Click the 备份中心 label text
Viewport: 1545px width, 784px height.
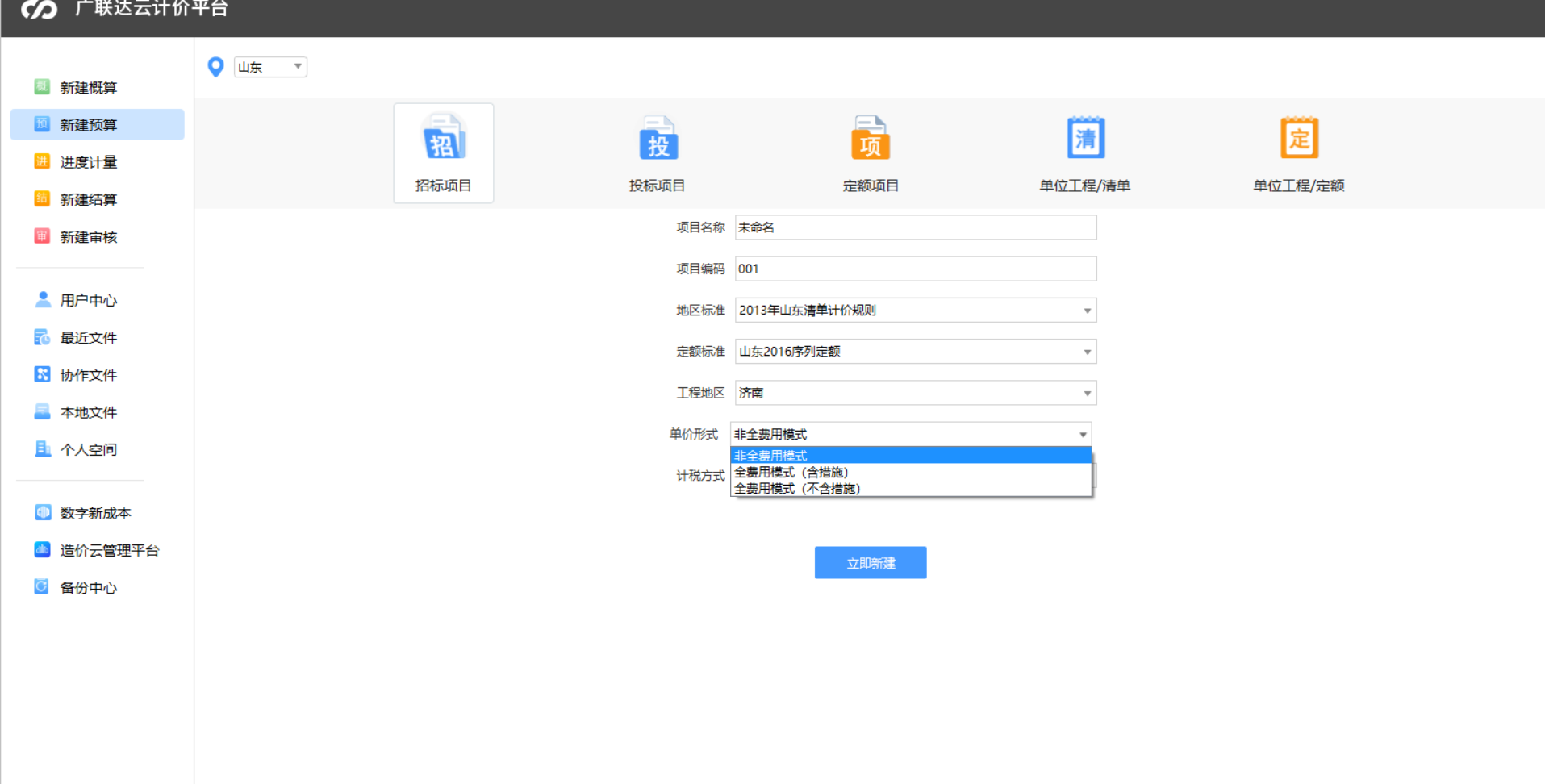coord(89,587)
